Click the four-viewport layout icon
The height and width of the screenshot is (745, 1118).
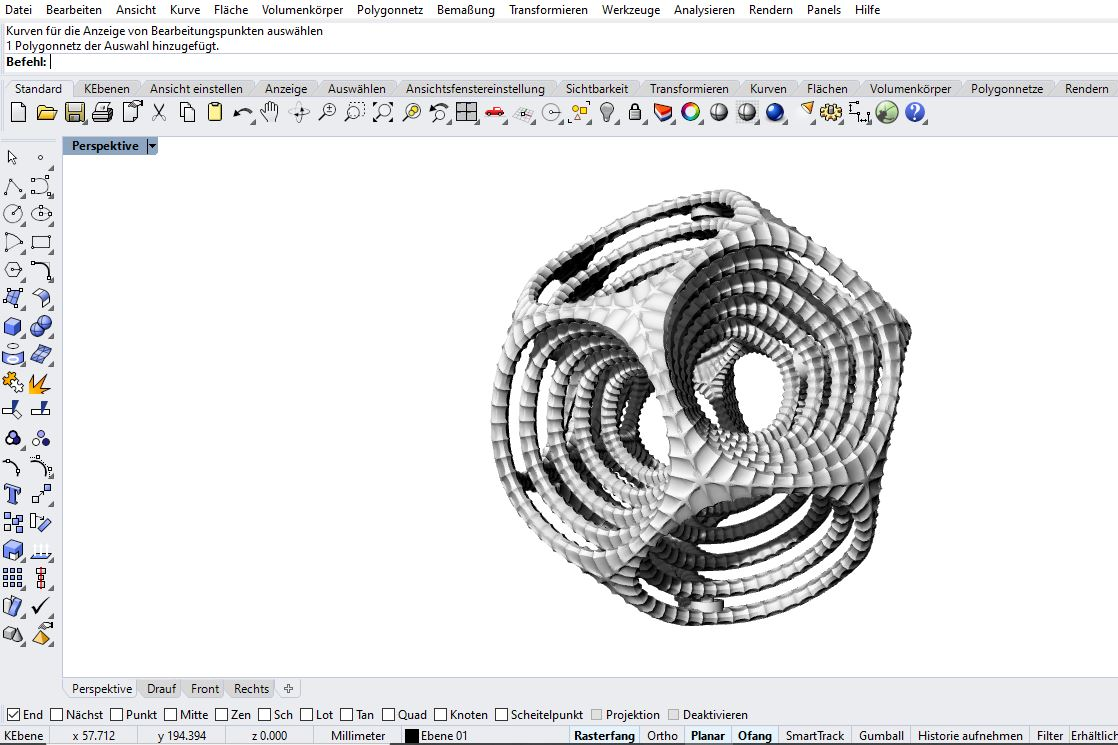click(x=466, y=113)
